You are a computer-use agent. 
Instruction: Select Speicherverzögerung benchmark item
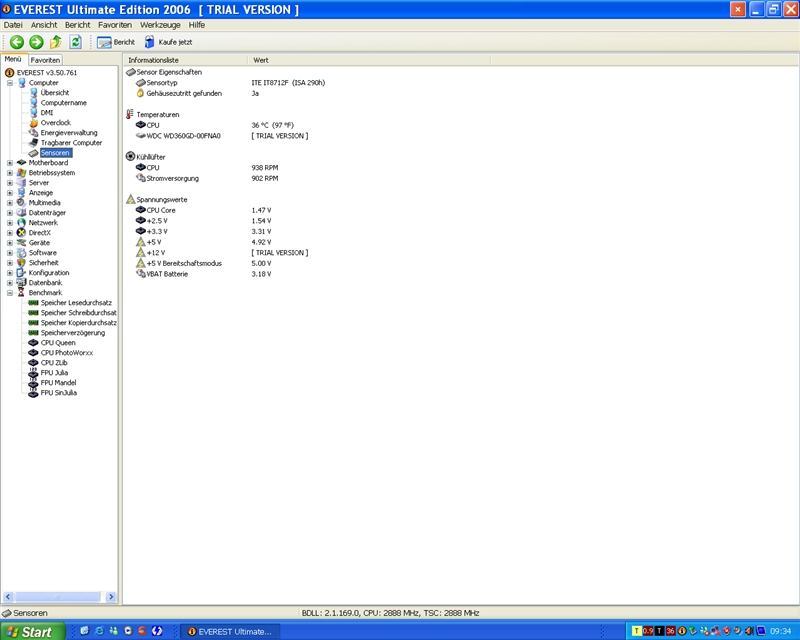click(72, 333)
